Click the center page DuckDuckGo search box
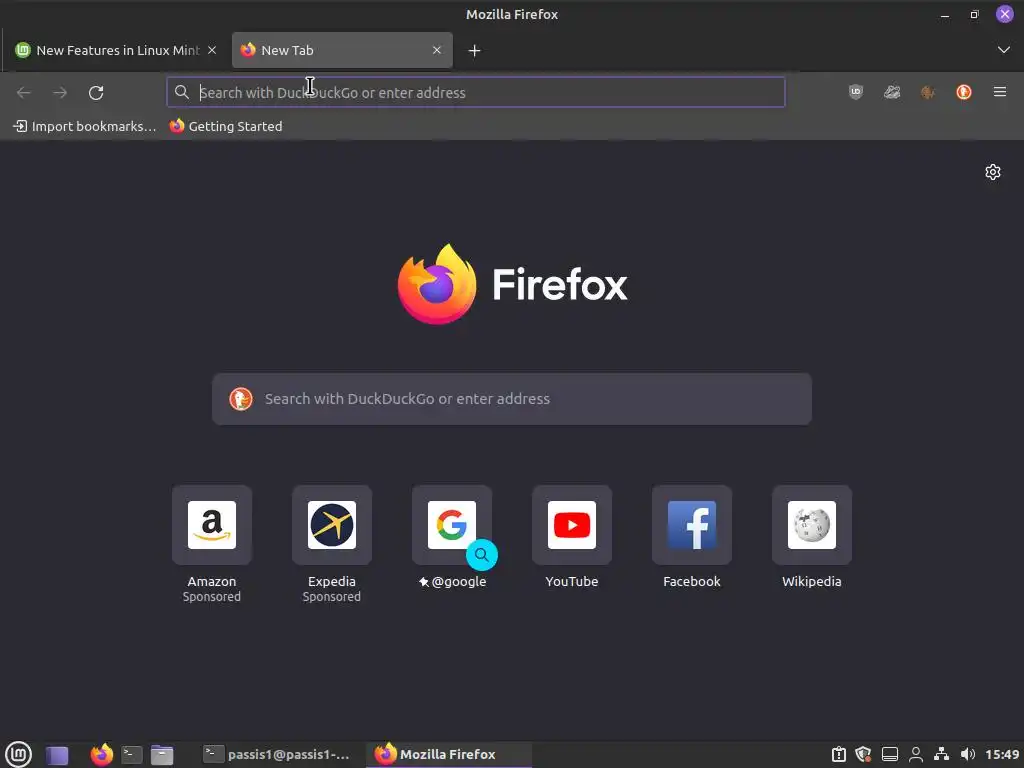Image resolution: width=1024 pixels, height=768 pixels. pos(512,399)
